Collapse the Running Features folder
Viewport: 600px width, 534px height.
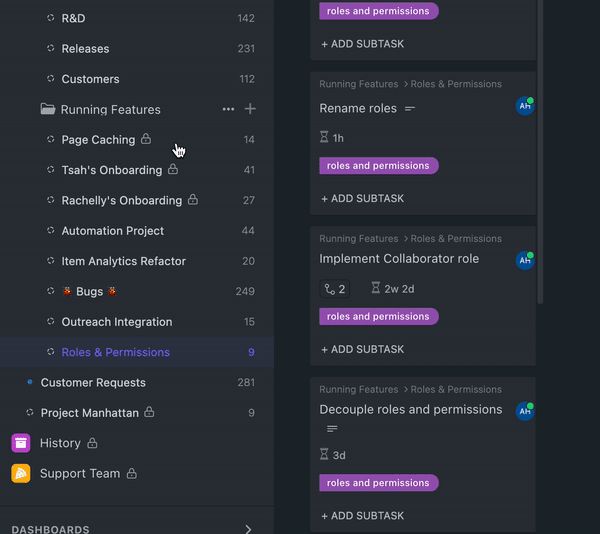click(48, 109)
